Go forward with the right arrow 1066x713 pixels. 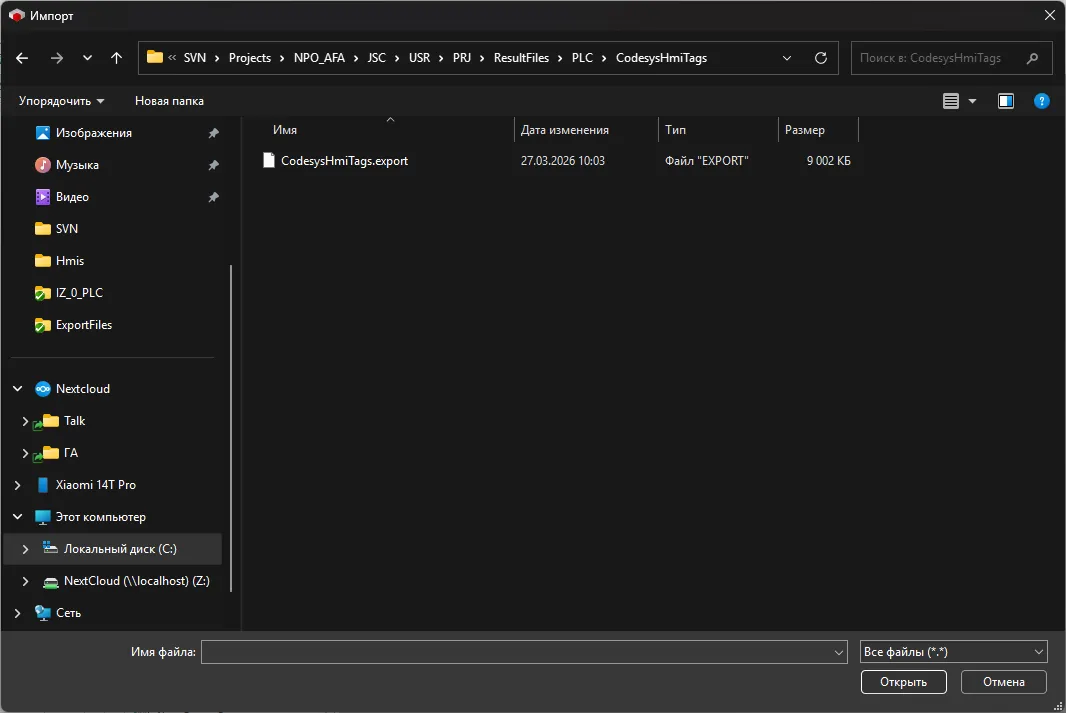[x=56, y=58]
